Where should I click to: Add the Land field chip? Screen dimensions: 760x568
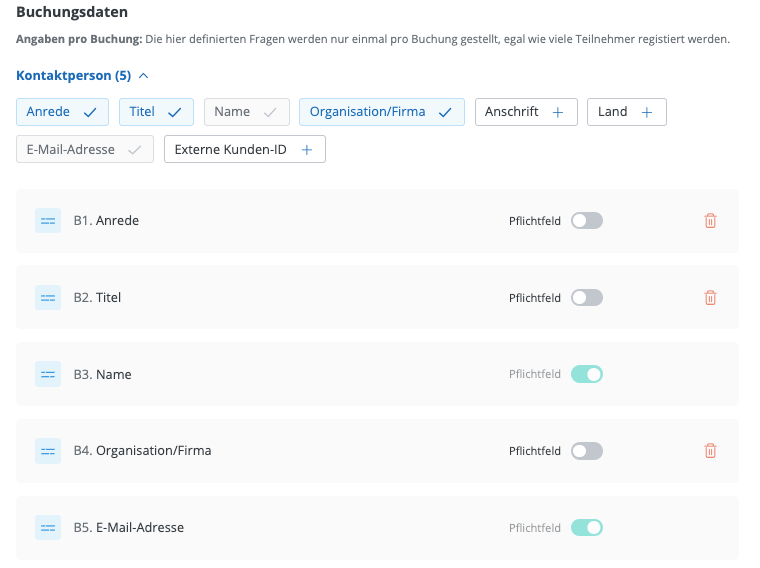626,112
